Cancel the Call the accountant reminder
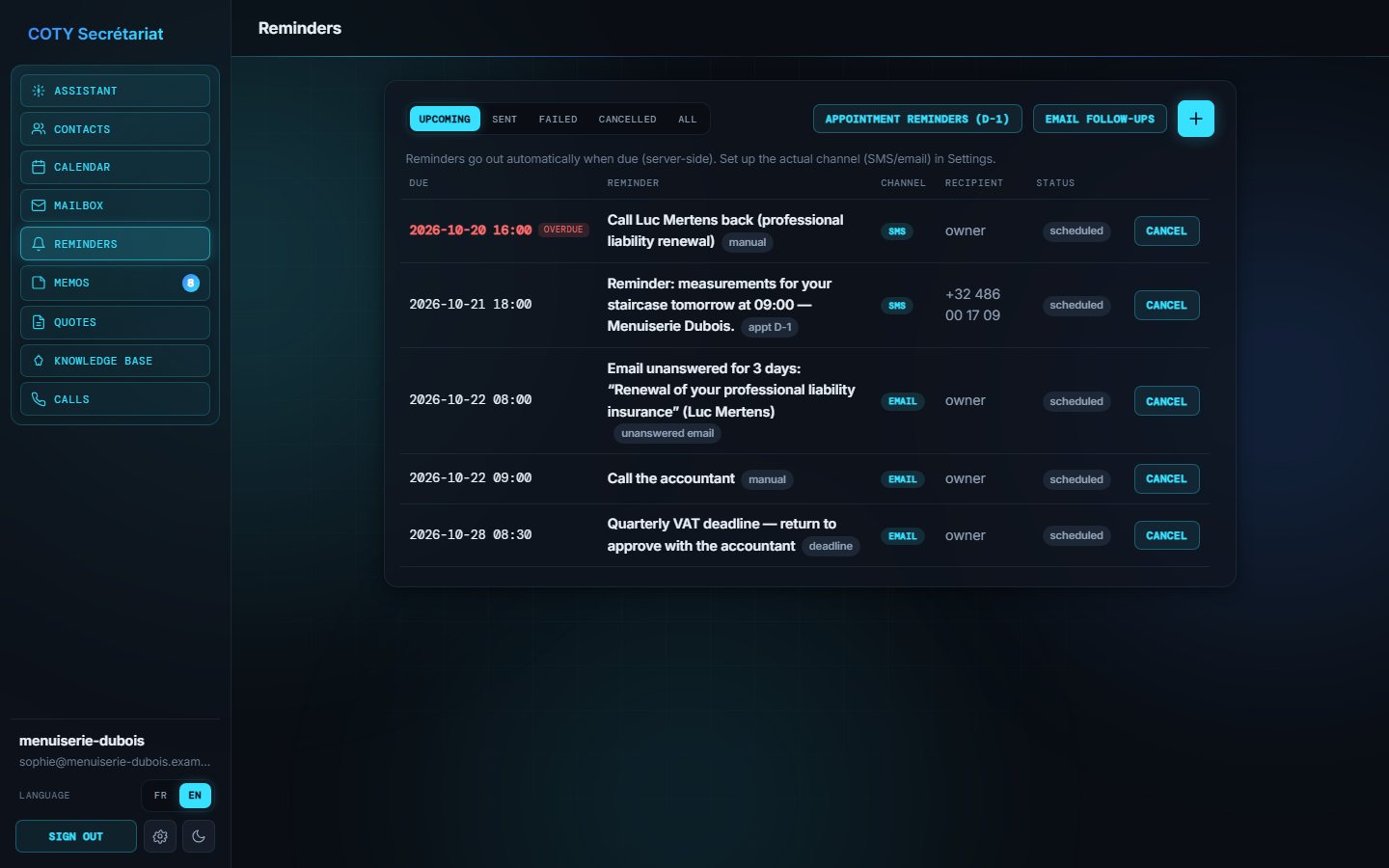1389x868 pixels. pyautogui.click(x=1166, y=478)
